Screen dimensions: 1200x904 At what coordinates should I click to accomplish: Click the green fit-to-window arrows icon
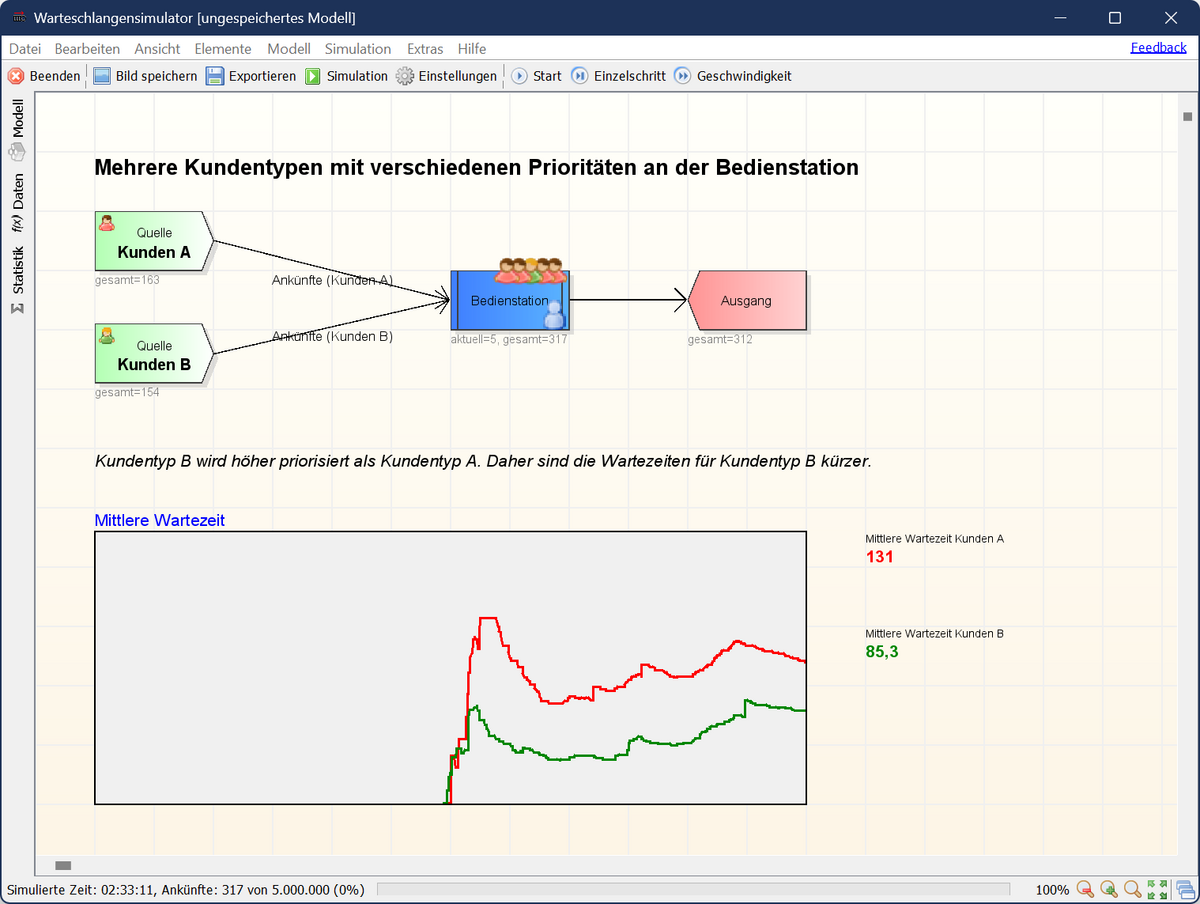point(1158,889)
